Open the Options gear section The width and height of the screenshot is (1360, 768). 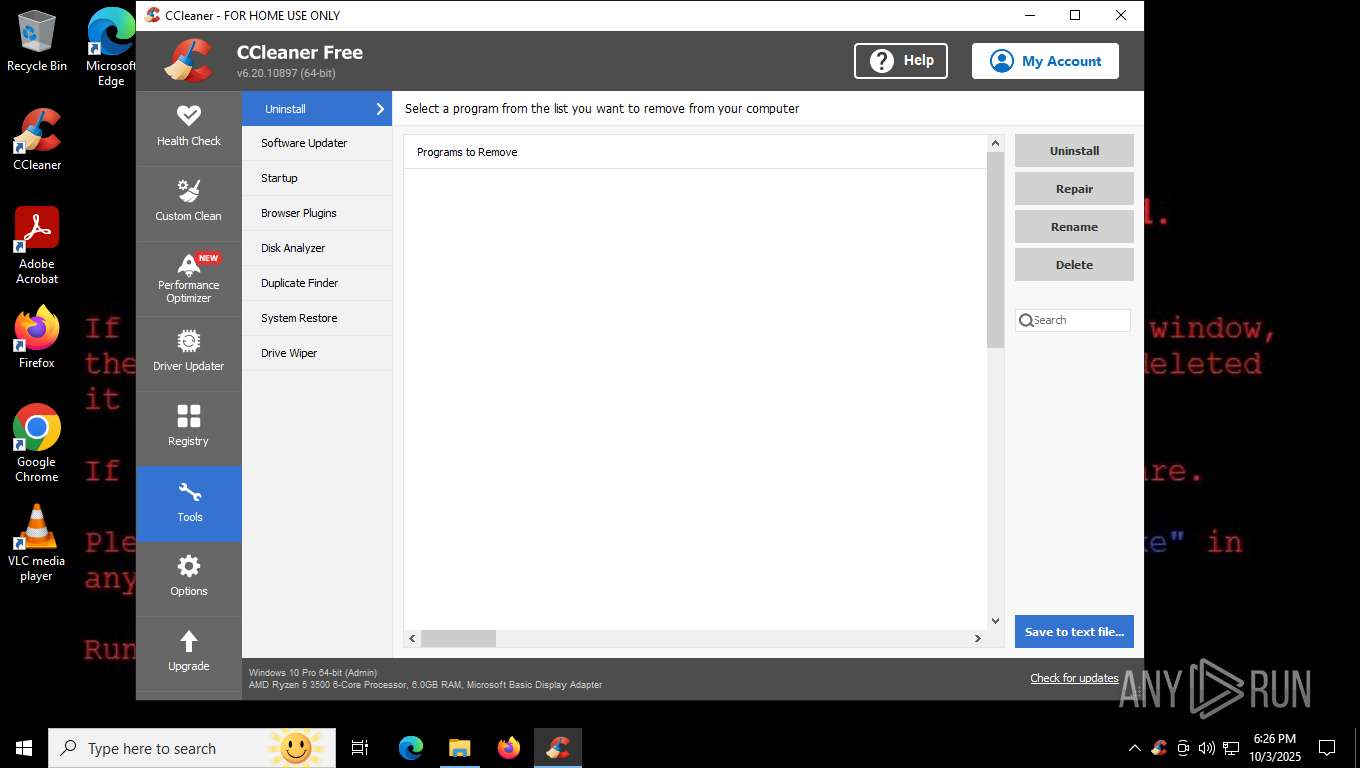189,578
